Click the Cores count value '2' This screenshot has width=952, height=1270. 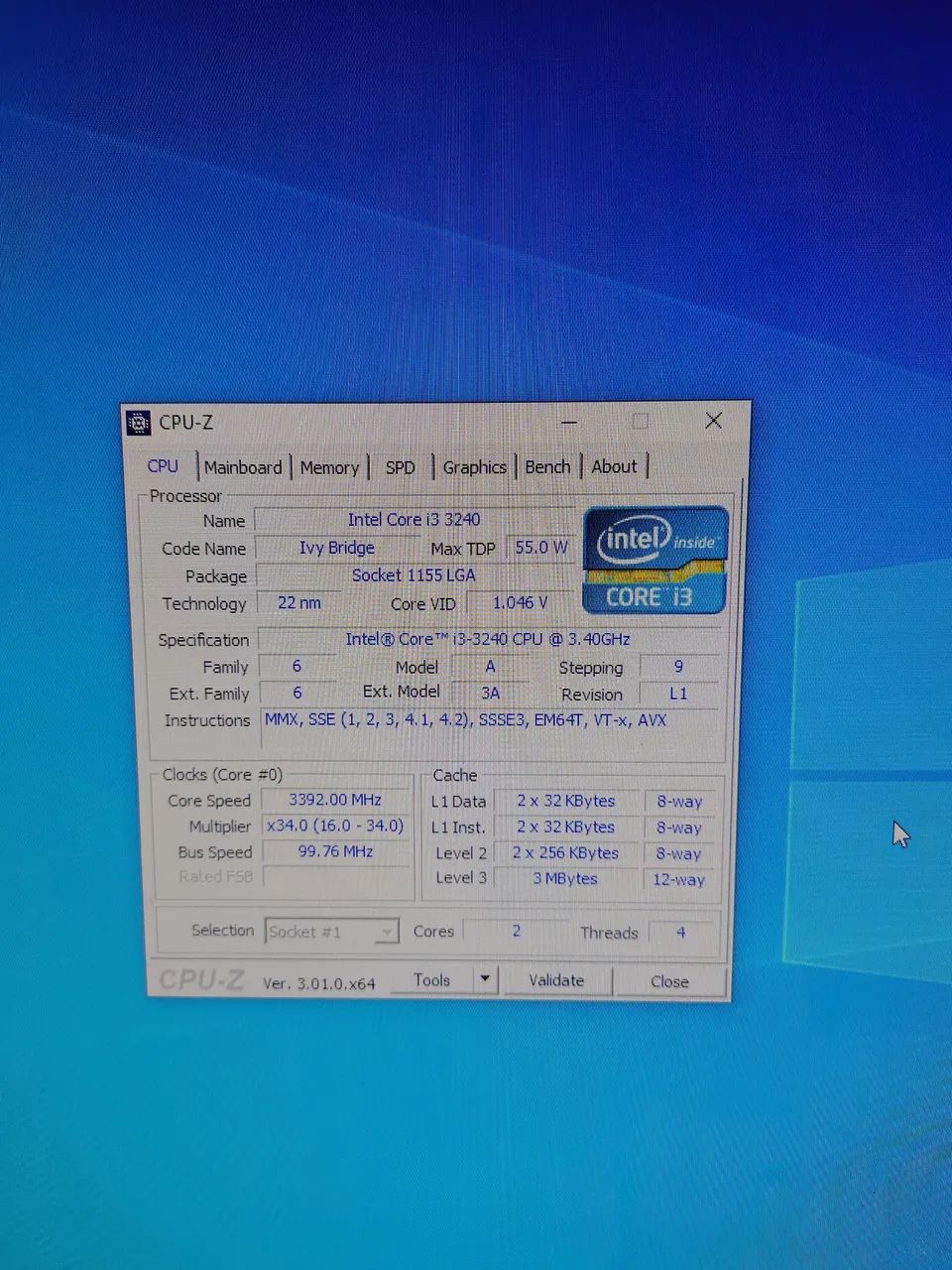tap(516, 932)
